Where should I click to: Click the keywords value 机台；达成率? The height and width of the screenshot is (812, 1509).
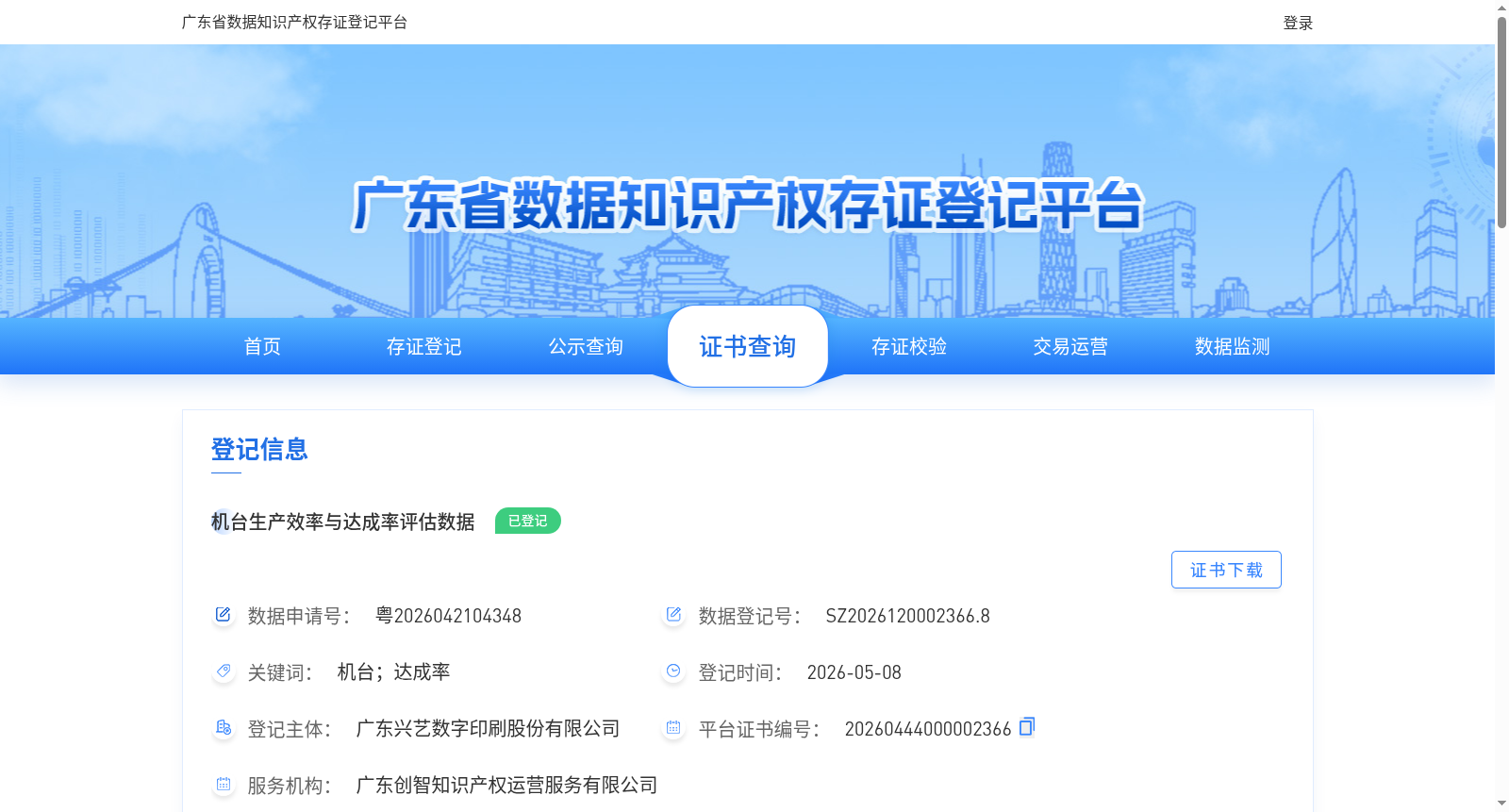(394, 671)
